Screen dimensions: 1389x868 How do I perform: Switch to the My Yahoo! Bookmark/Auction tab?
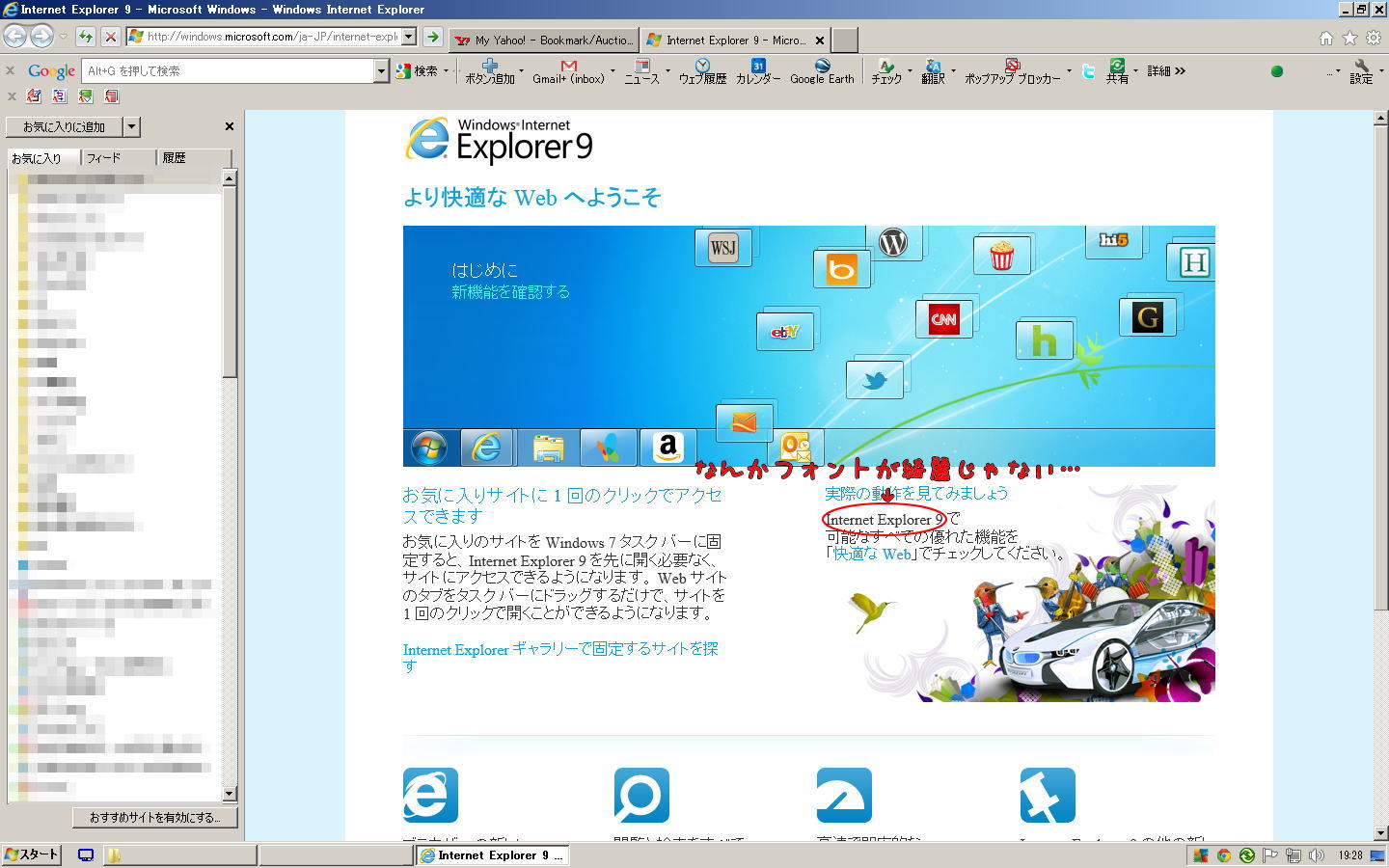(x=544, y=40)
